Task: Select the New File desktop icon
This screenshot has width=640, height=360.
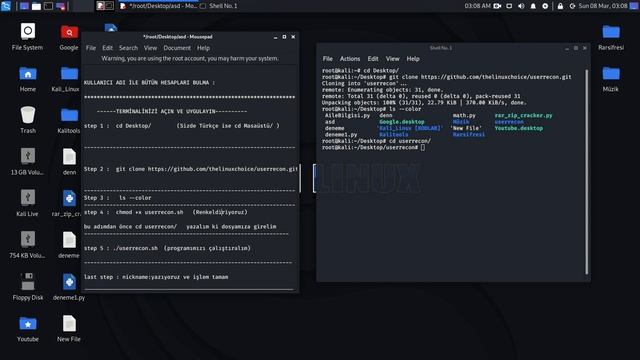Action: click(69, 329)
